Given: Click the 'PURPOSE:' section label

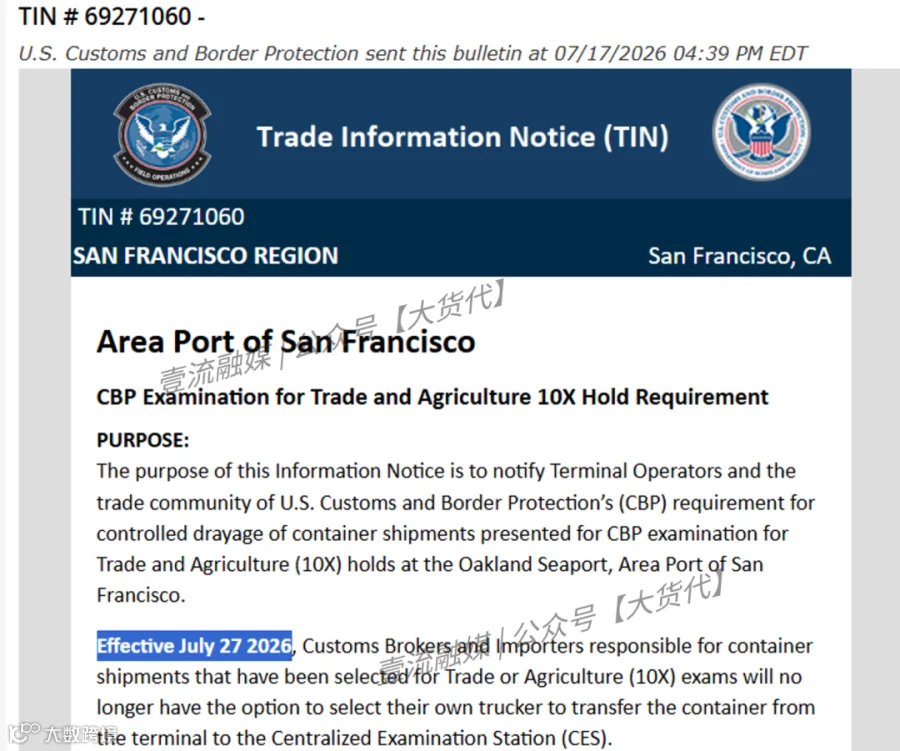Looking at the screenshot, I should pyautogui.click(x=143, y=440).
